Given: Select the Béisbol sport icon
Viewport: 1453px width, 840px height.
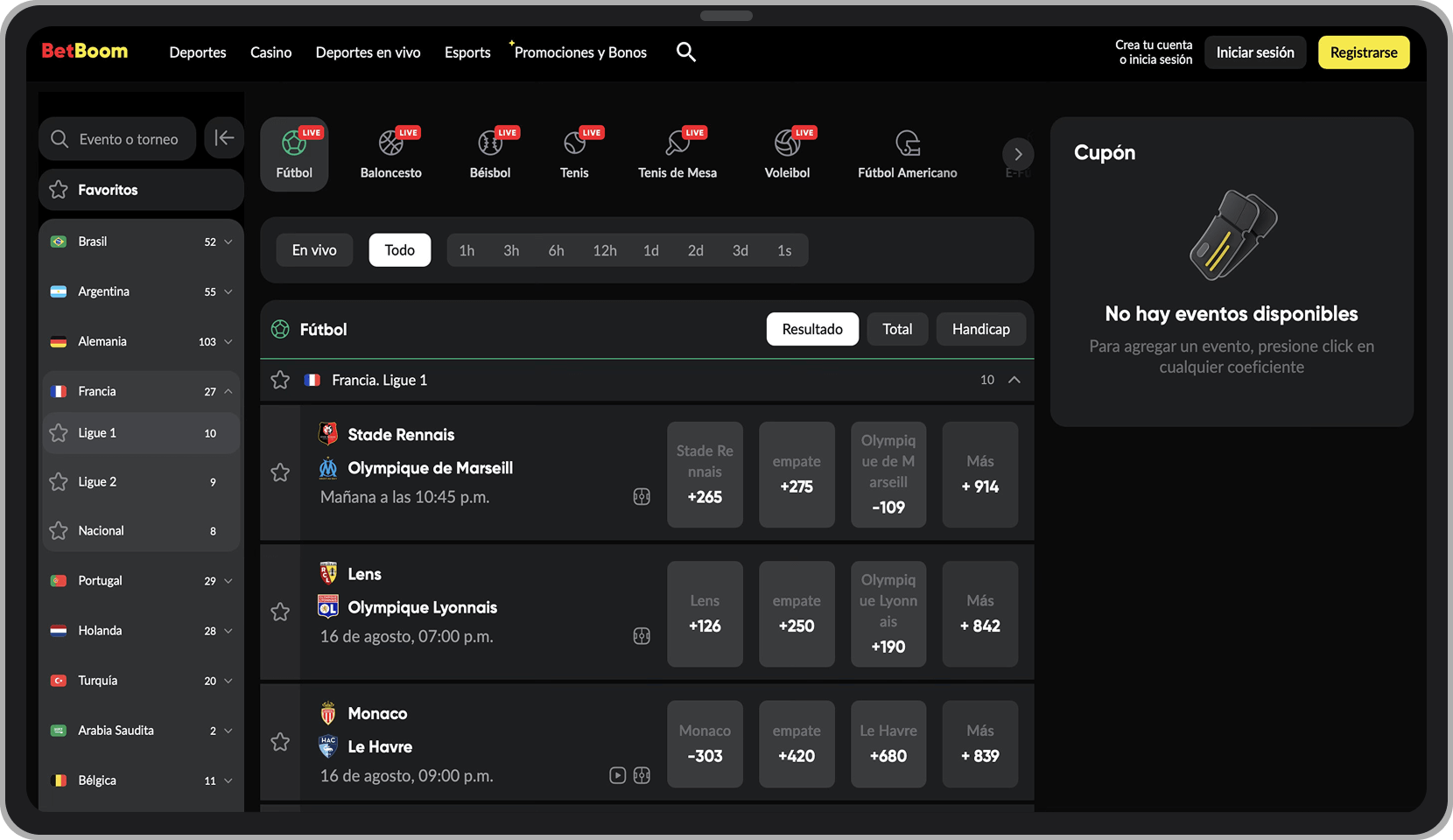Looking at the screenshot, I should [x=490, y=154].
